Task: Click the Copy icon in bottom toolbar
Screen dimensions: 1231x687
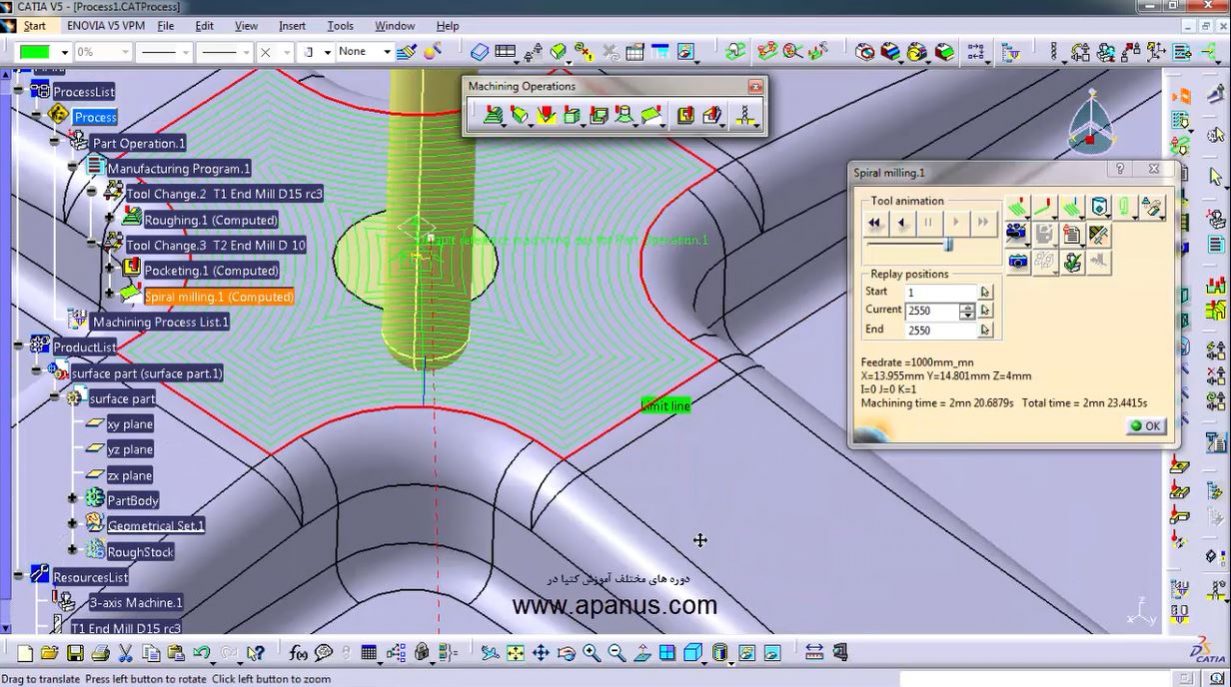Action: point(151,653)
